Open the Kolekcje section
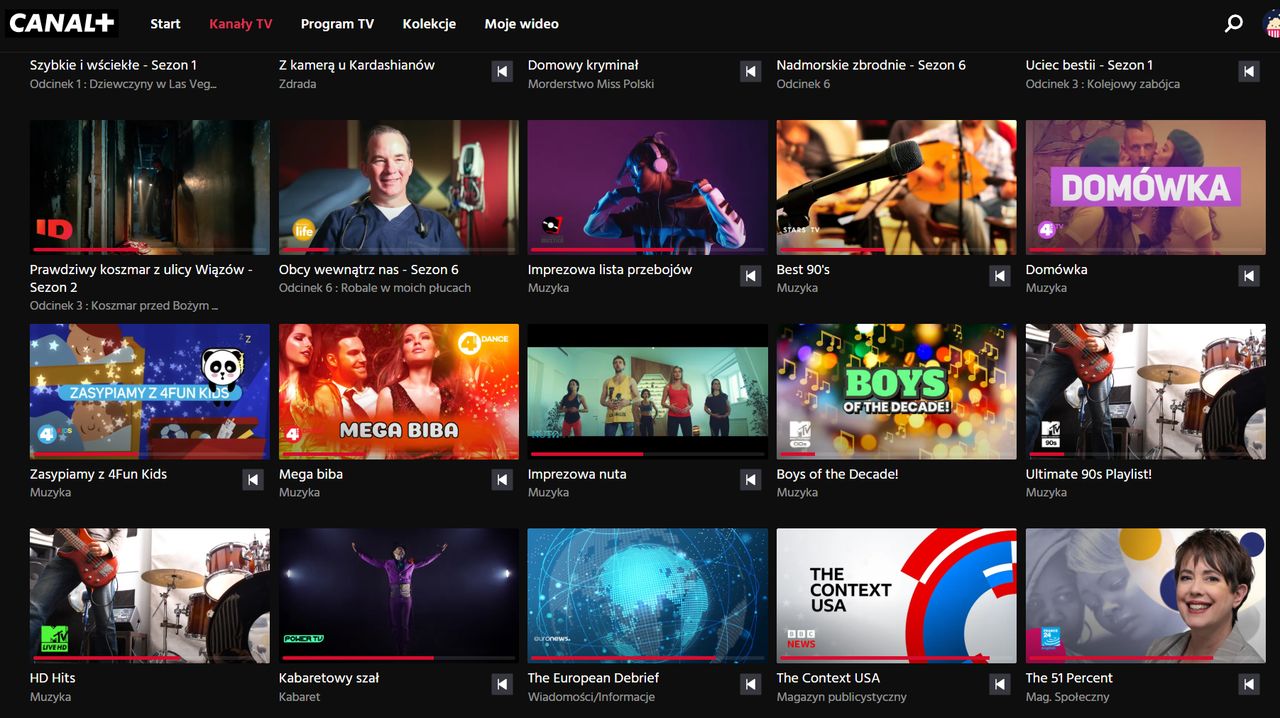1280x718 pixels. tap(429, 24)
